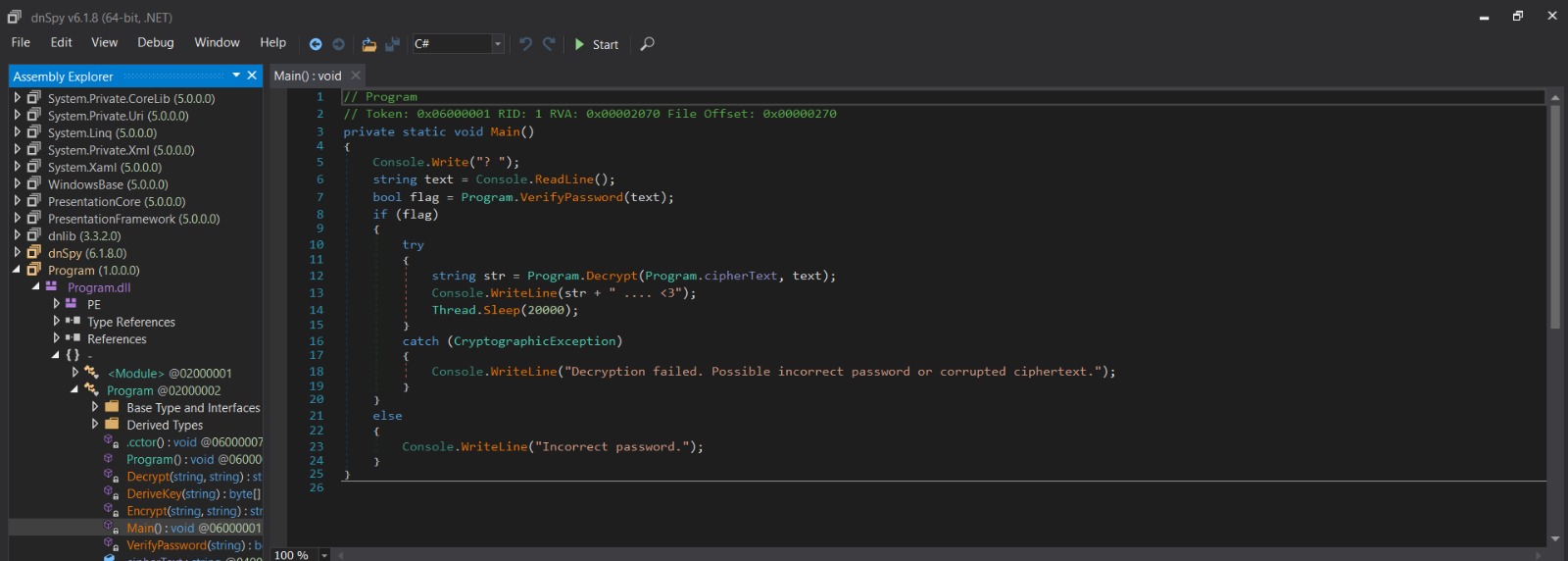1568x561 pixels.
Task: Click the vertical scrollbar in code editor
Action: [x=1554, y=216]
